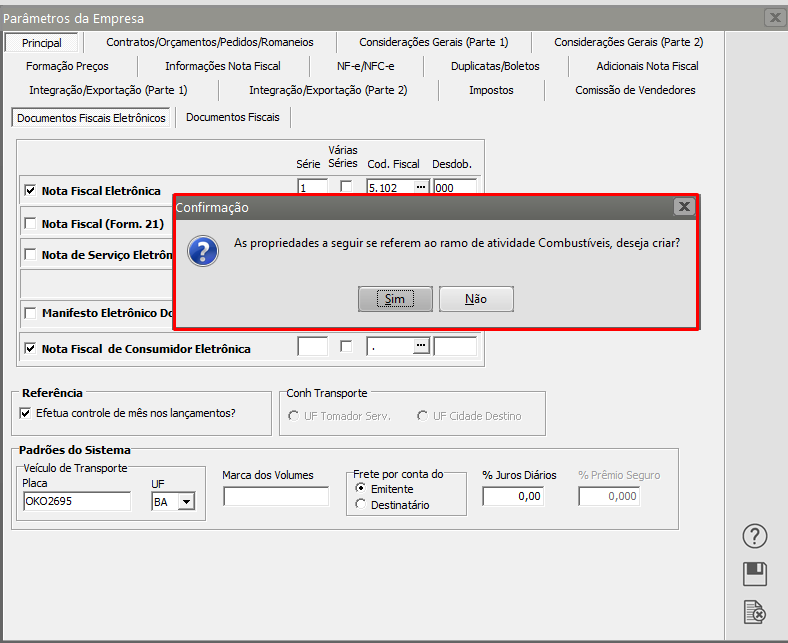Uncheck Nota Fiscal Eletrônica
Viewport: 788px width, 643px height.
(x=30, y=191)
